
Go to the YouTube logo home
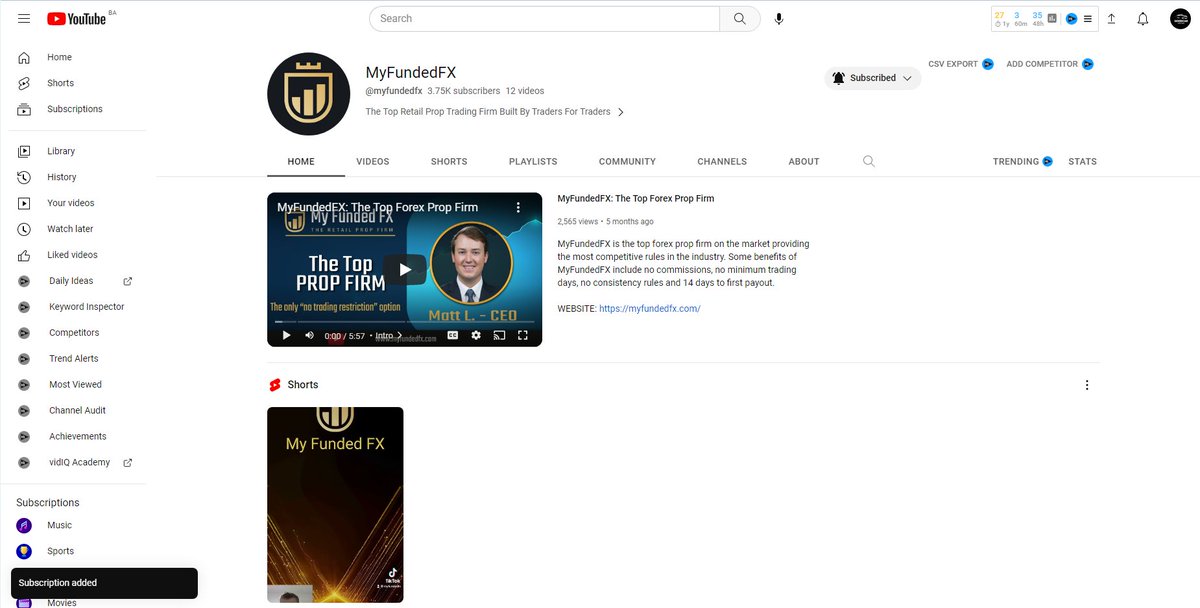coord(76,19)
